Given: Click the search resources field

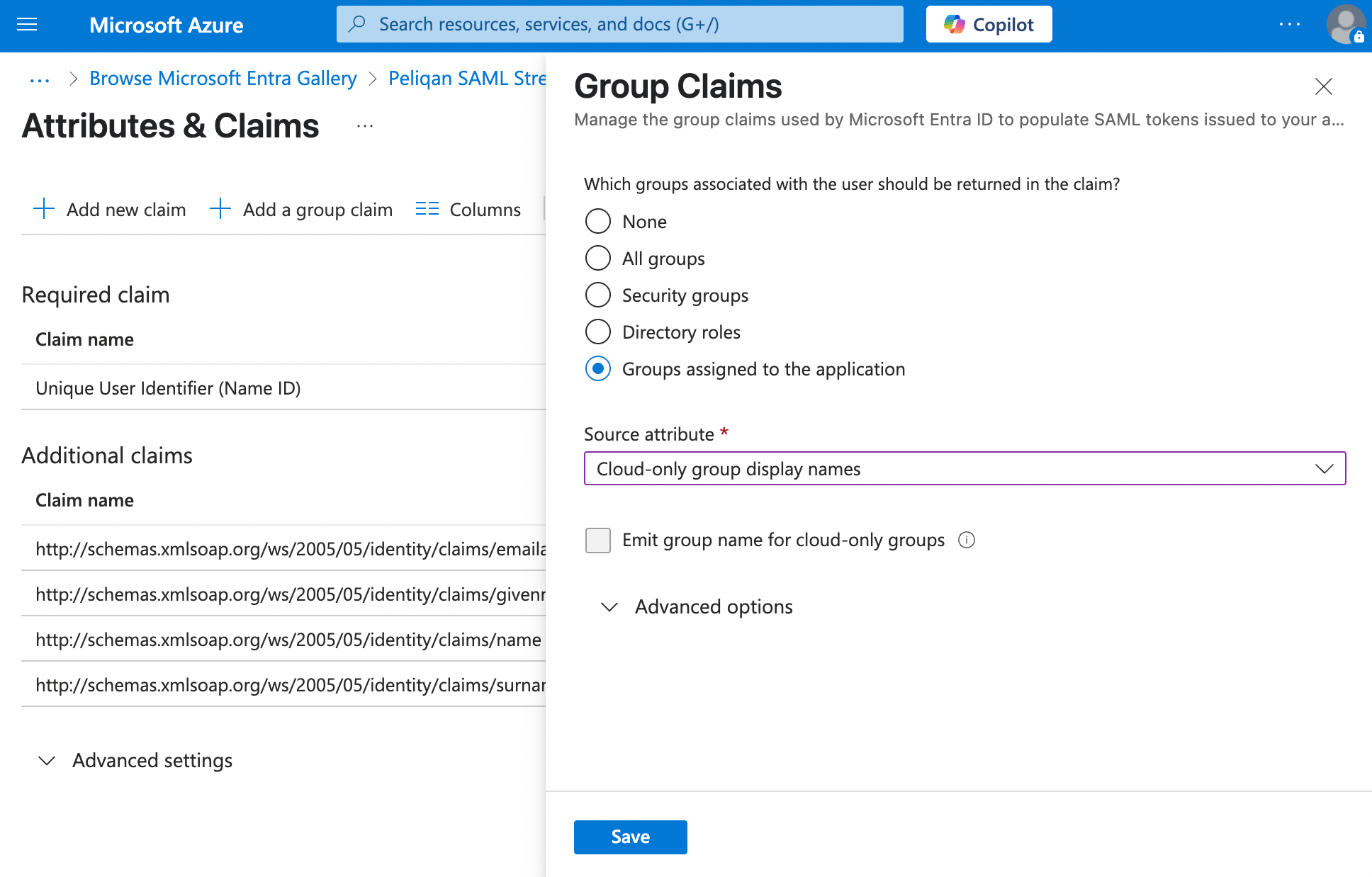Looking at the screenshot, I should click(x=619, y=24).
